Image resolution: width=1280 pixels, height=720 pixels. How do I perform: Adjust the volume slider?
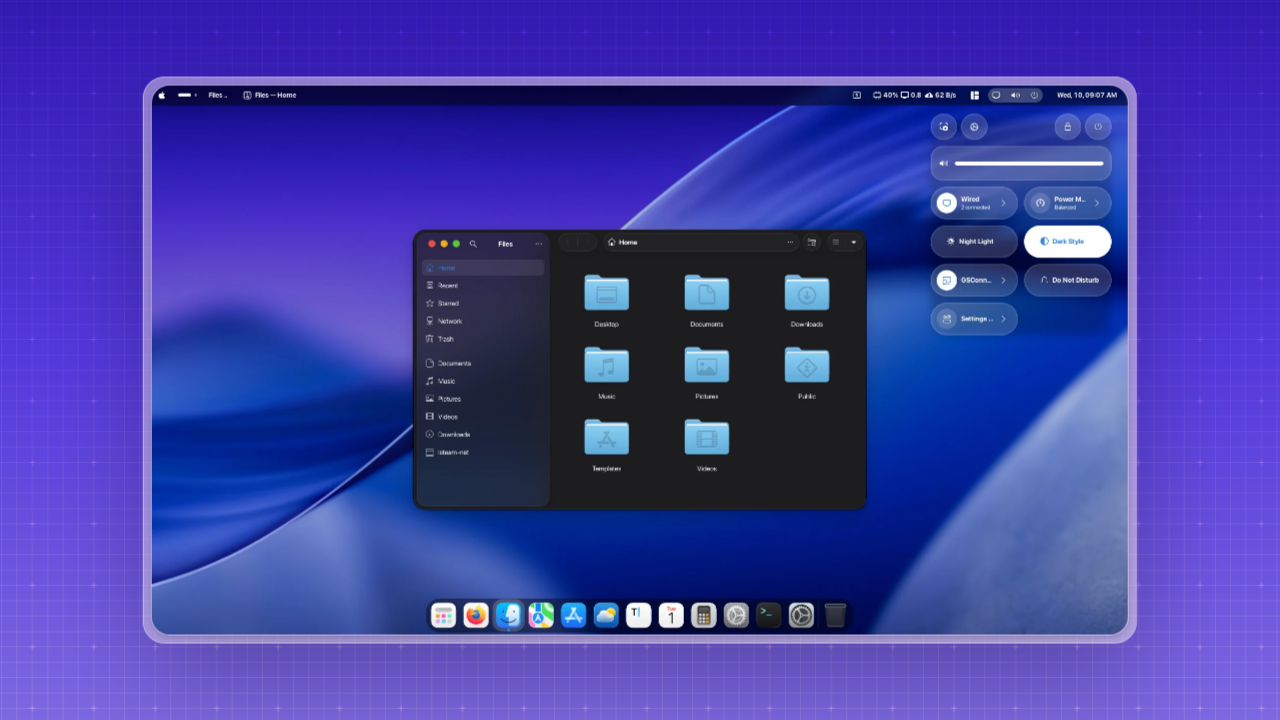click(x=1029, y=163)
